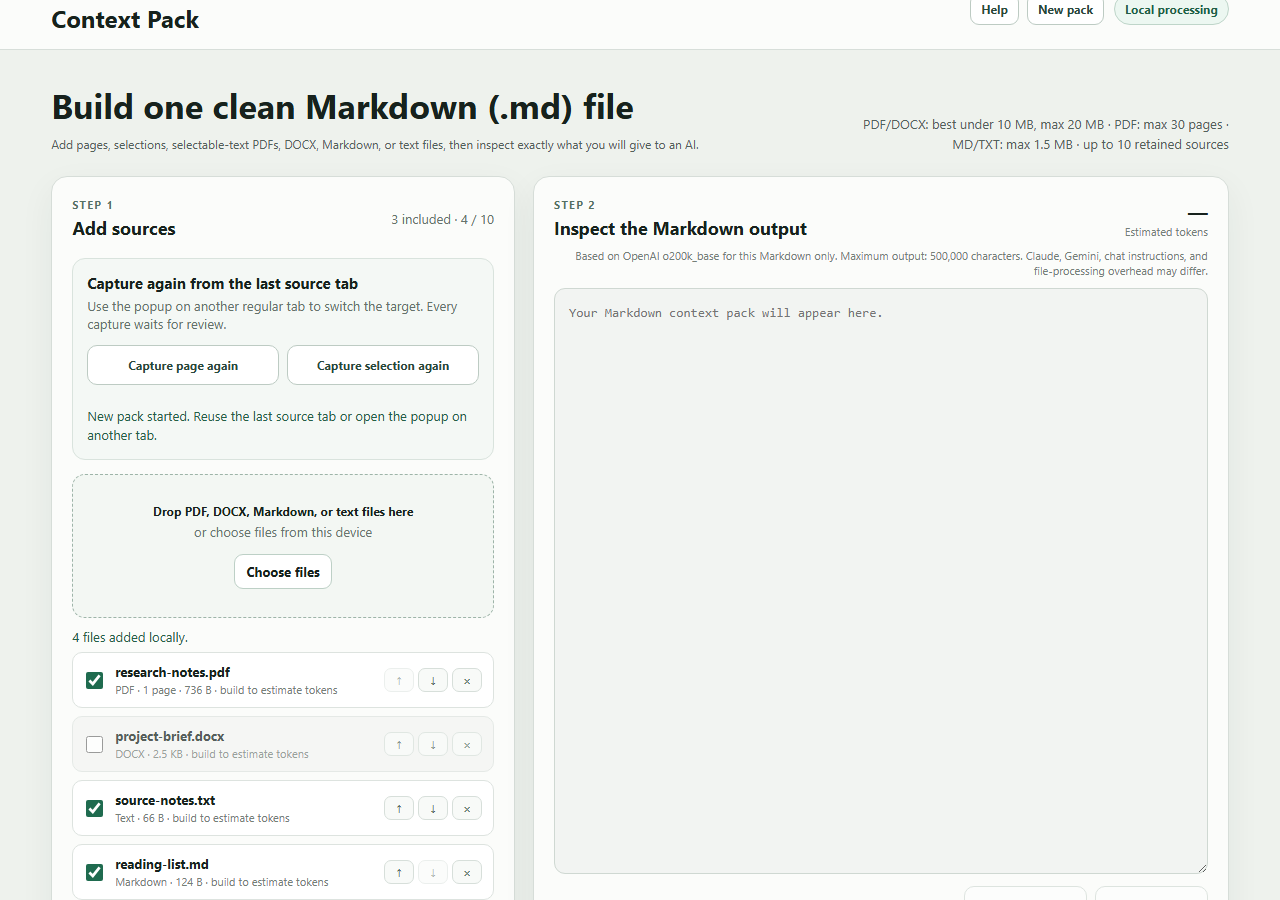Toggle the reading-list.md checkbox
The height and width of the screenshot is (900, 1280).
point(95,872)
